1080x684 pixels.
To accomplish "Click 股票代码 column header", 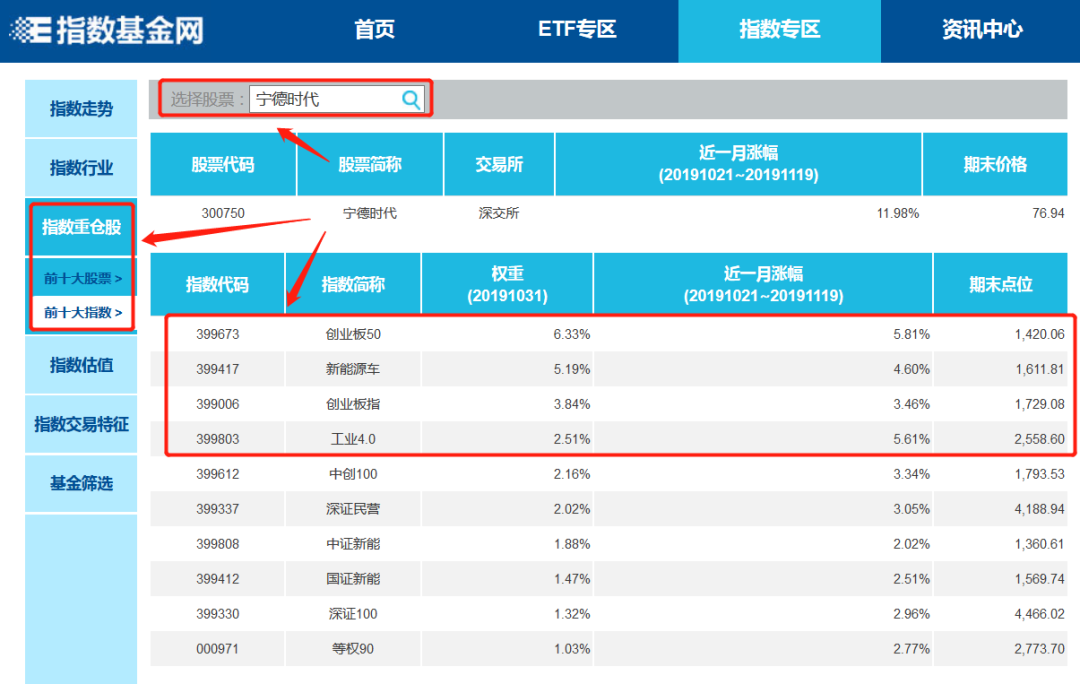I will tap(223, 165).
